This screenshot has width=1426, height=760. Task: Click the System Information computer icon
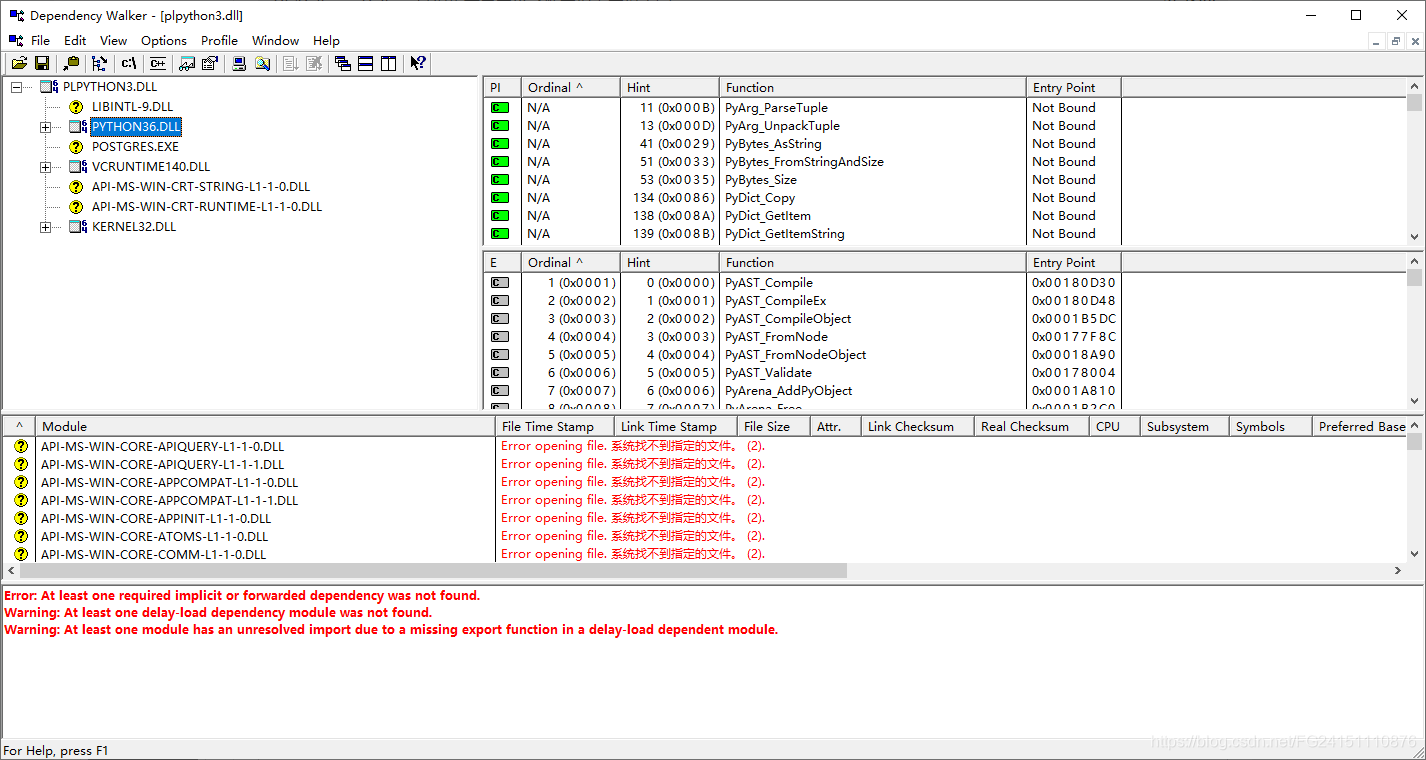click(x=239, y=63)
